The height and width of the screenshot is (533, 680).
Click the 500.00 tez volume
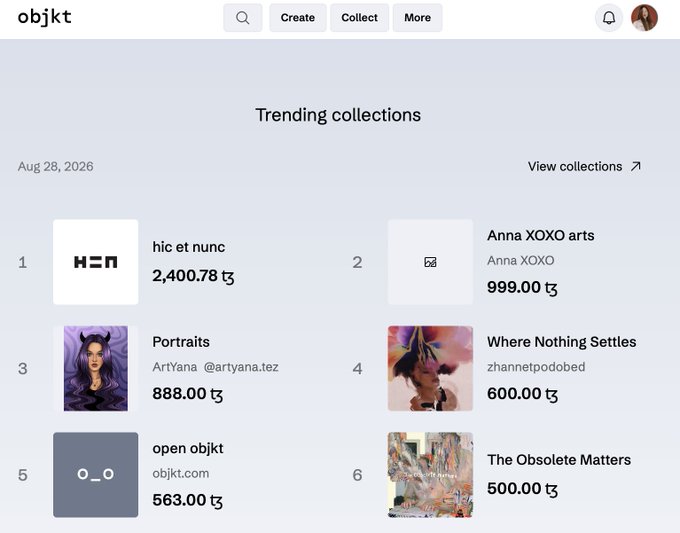(x=522, y=489)
